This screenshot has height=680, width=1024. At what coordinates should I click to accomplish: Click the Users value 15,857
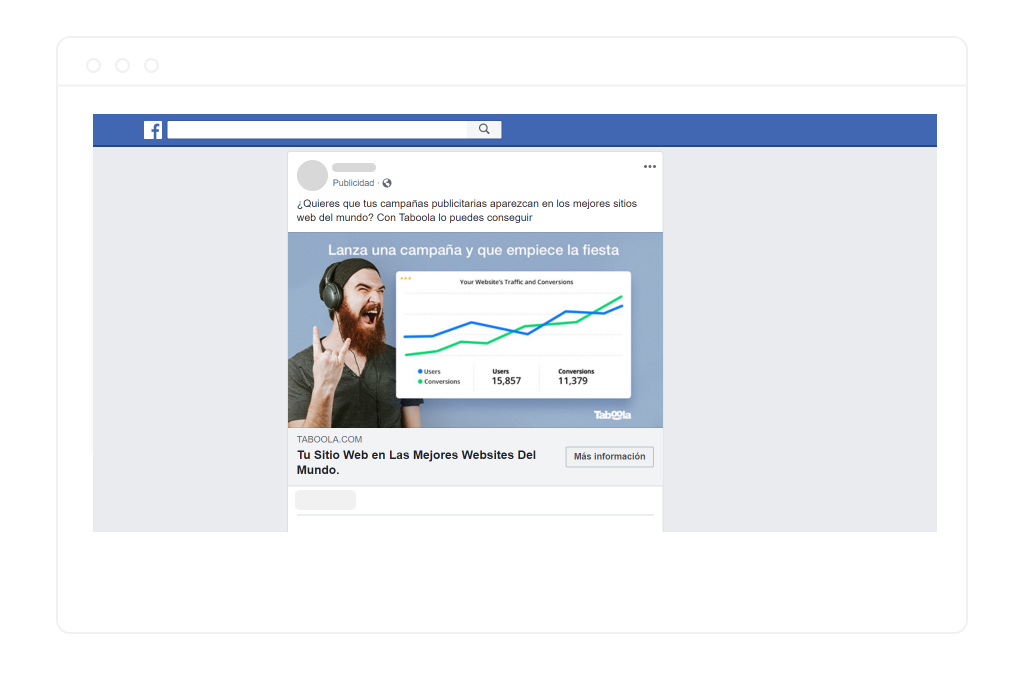pyautogui.click(x=506, y=381)
